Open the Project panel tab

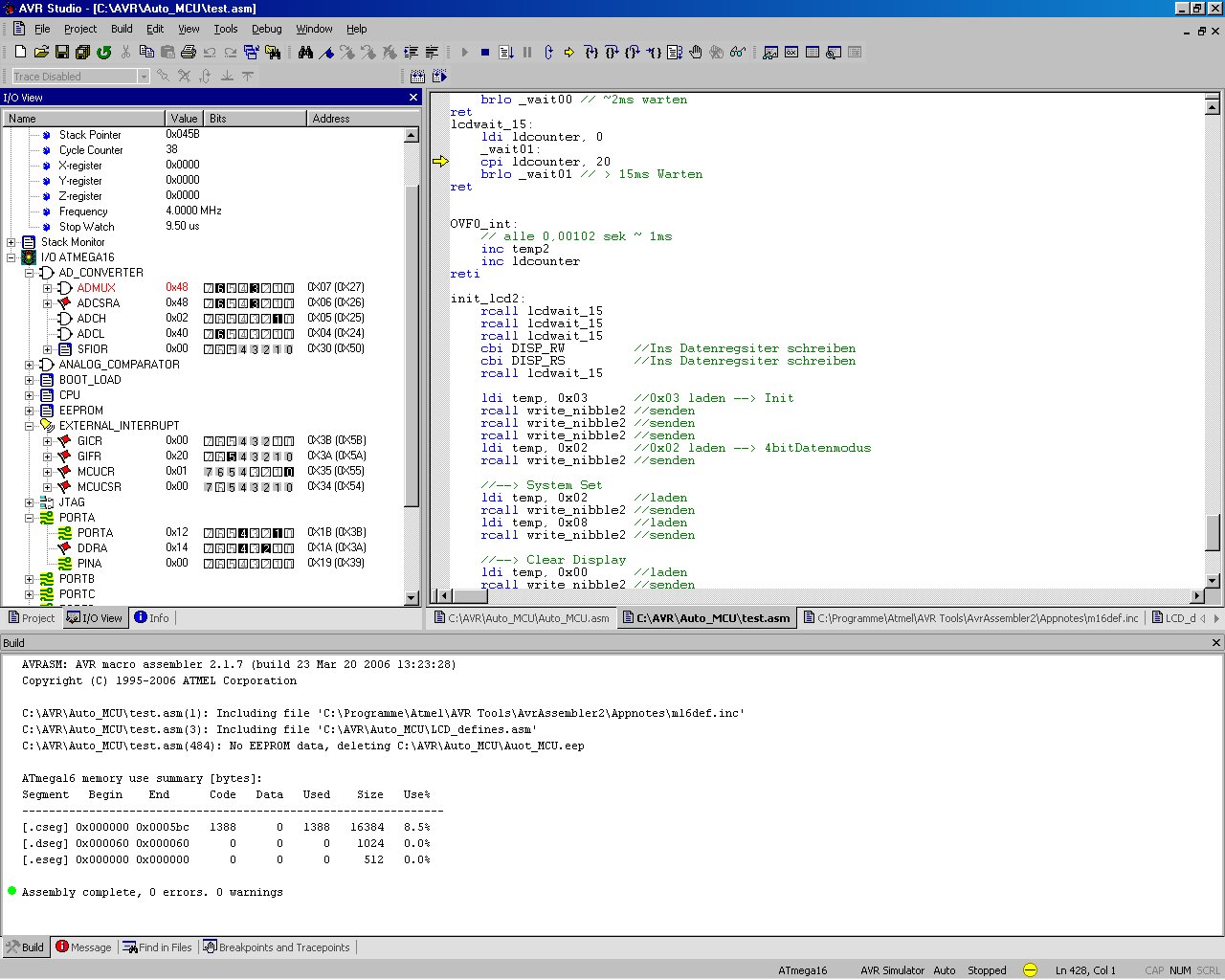click(31, 618)
